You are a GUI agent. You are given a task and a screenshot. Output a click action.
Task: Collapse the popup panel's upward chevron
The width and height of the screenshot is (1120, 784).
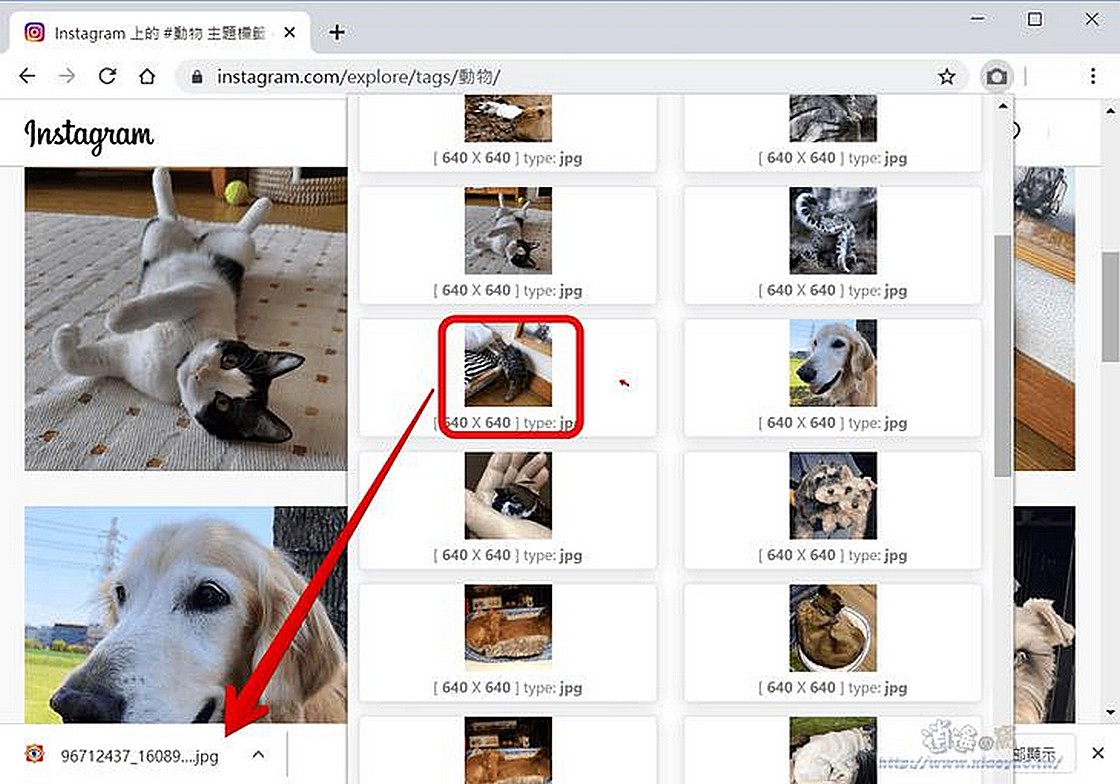1002,107
